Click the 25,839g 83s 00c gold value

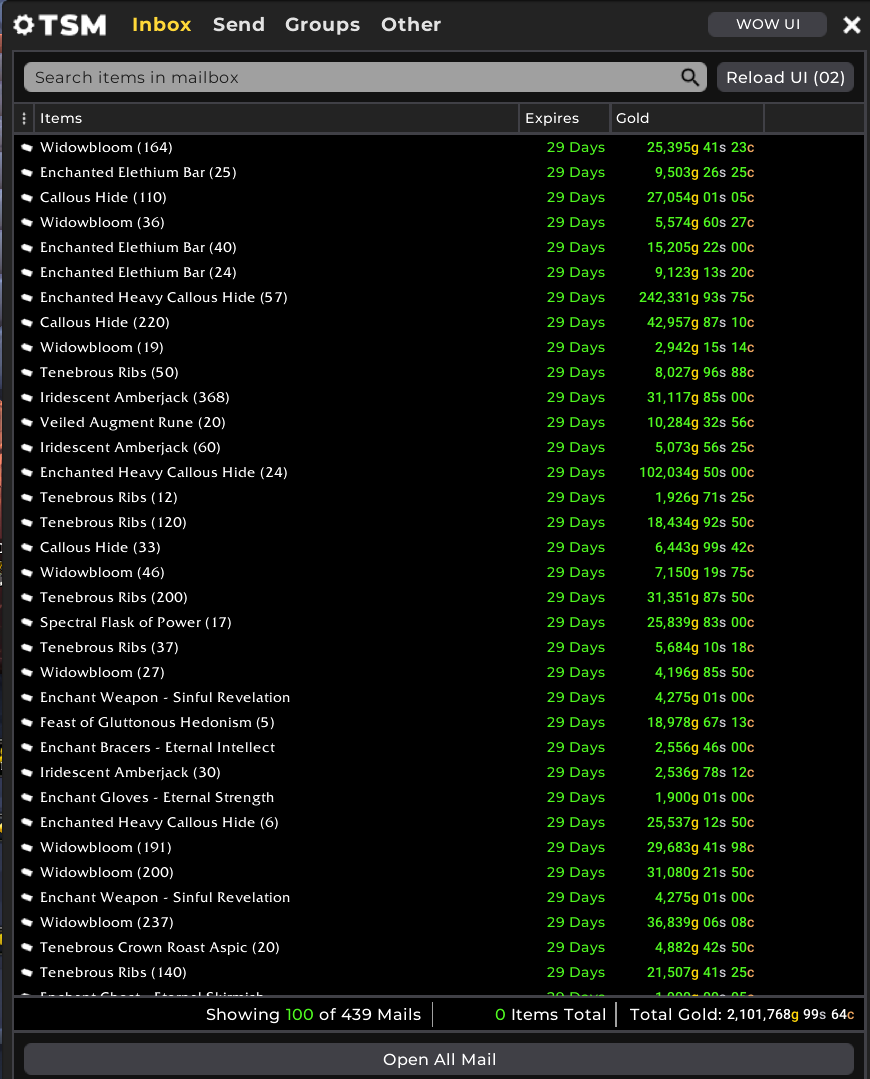click(x=701, y=622)
